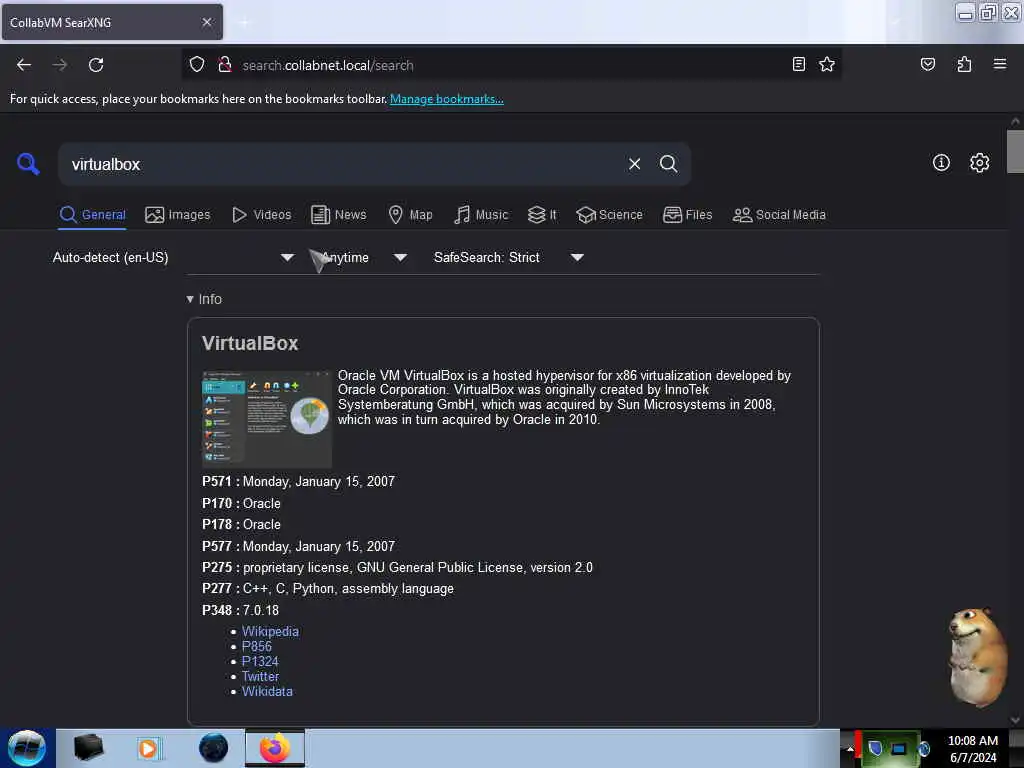Image resolution: width=1024 pixels, height=768 pixels.
Task: Click the VirtualBox screenshot thumbnail
Action: pos(266,419)
